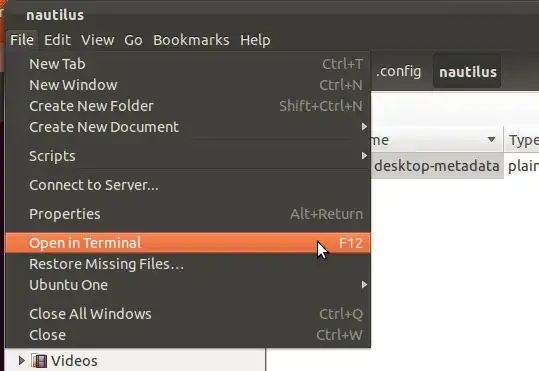The image size is (539, 371).
Task: Click the Videos folder icon in sidebar
Action: tap(39, 361)
